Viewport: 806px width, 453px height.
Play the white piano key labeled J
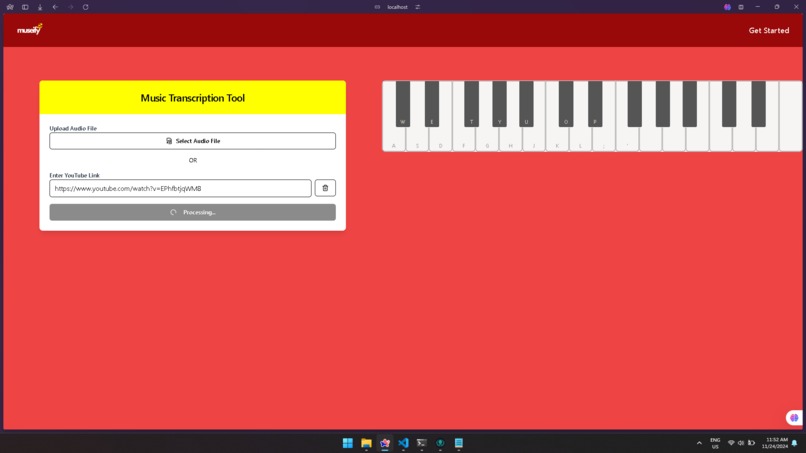534,140
